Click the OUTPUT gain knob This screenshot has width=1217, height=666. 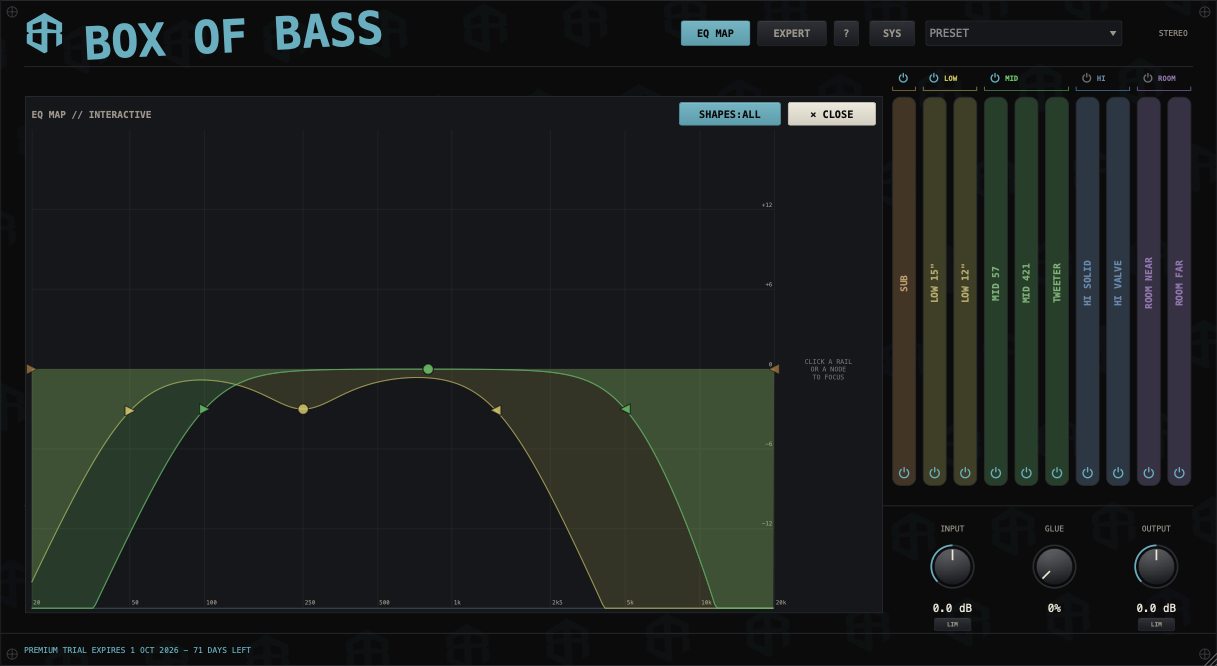1156,567
